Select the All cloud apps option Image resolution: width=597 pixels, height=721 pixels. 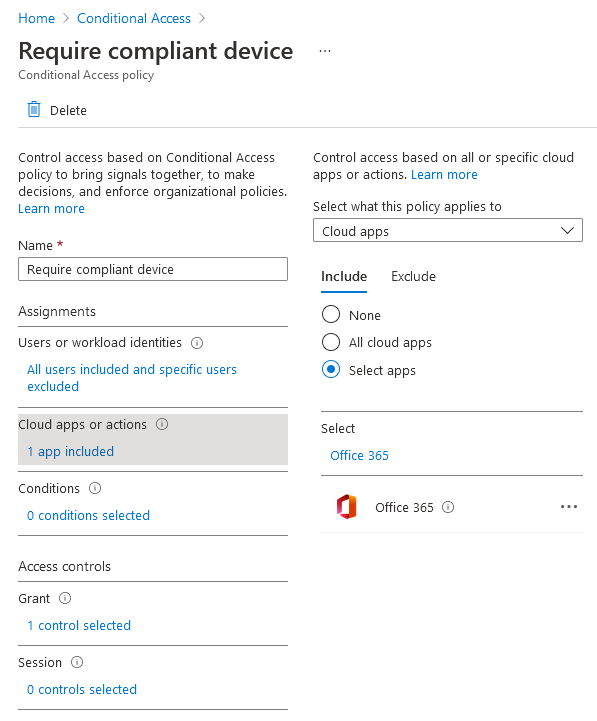331,342
